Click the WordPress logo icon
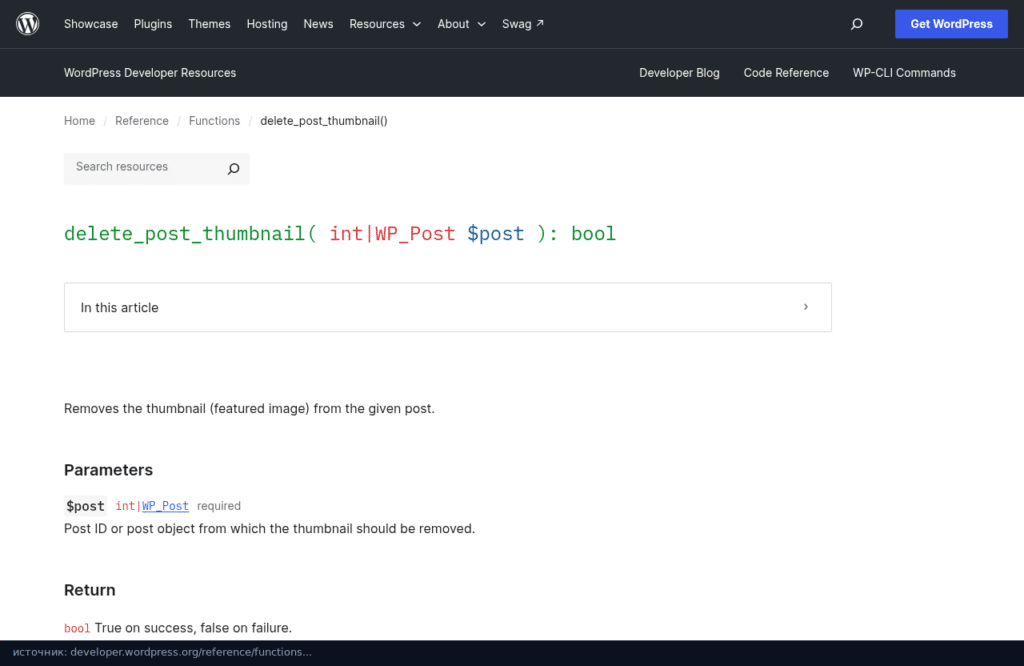Image resolution: width=1024 pixels, height=666 pixels. [27, 24]
